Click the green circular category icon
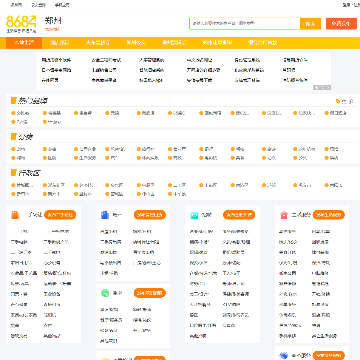Screen dimensions: 360x360 pos(105,293)
